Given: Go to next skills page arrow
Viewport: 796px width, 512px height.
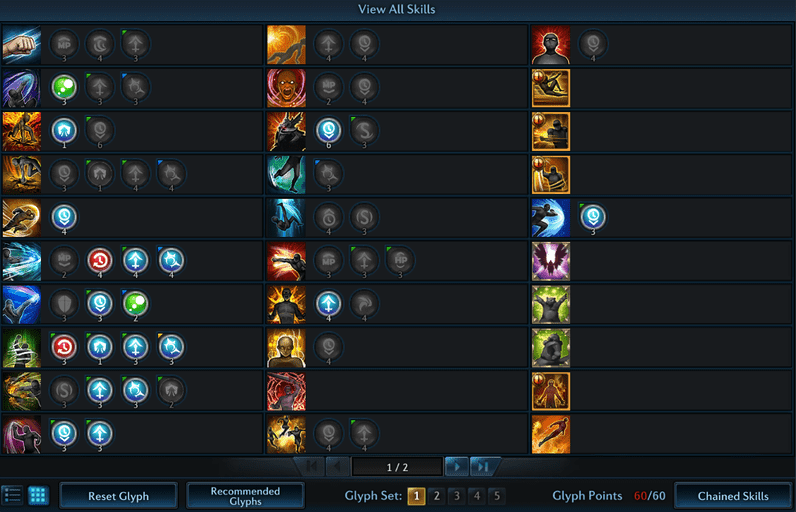Looking at the screenshot, I should tap(456, 466).
